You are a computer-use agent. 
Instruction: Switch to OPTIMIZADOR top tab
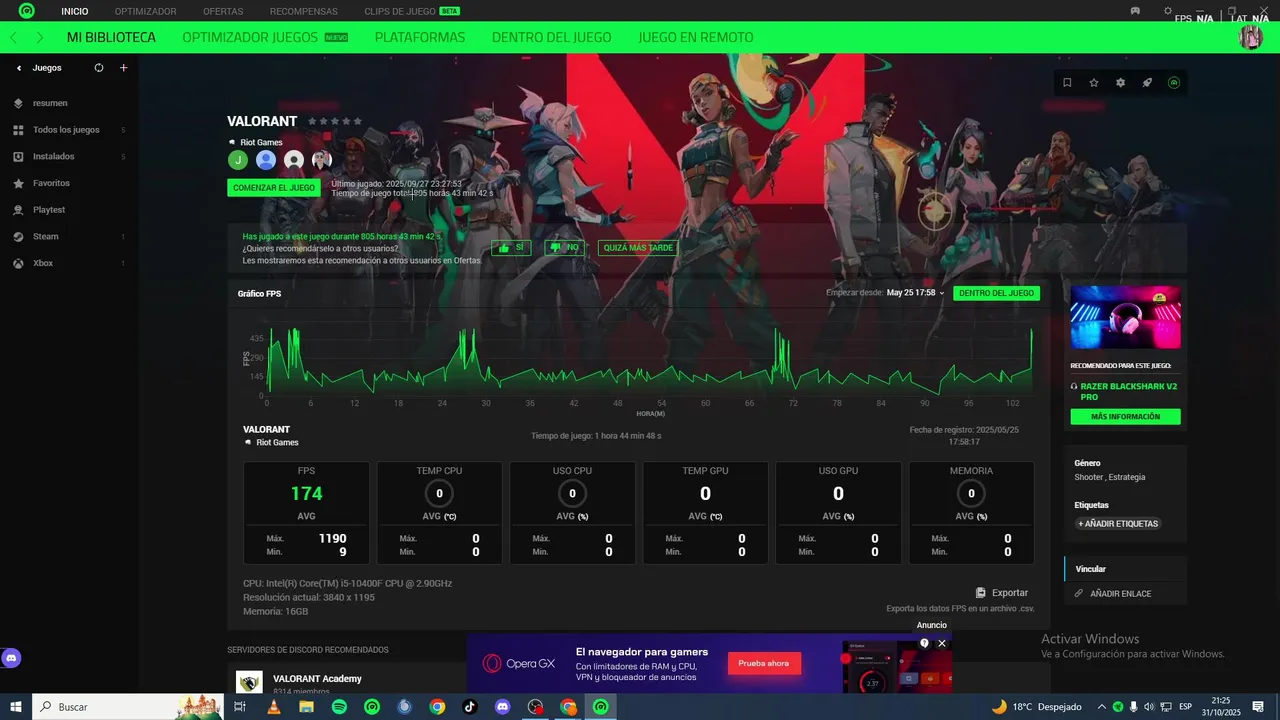click(x=145, y=11)
